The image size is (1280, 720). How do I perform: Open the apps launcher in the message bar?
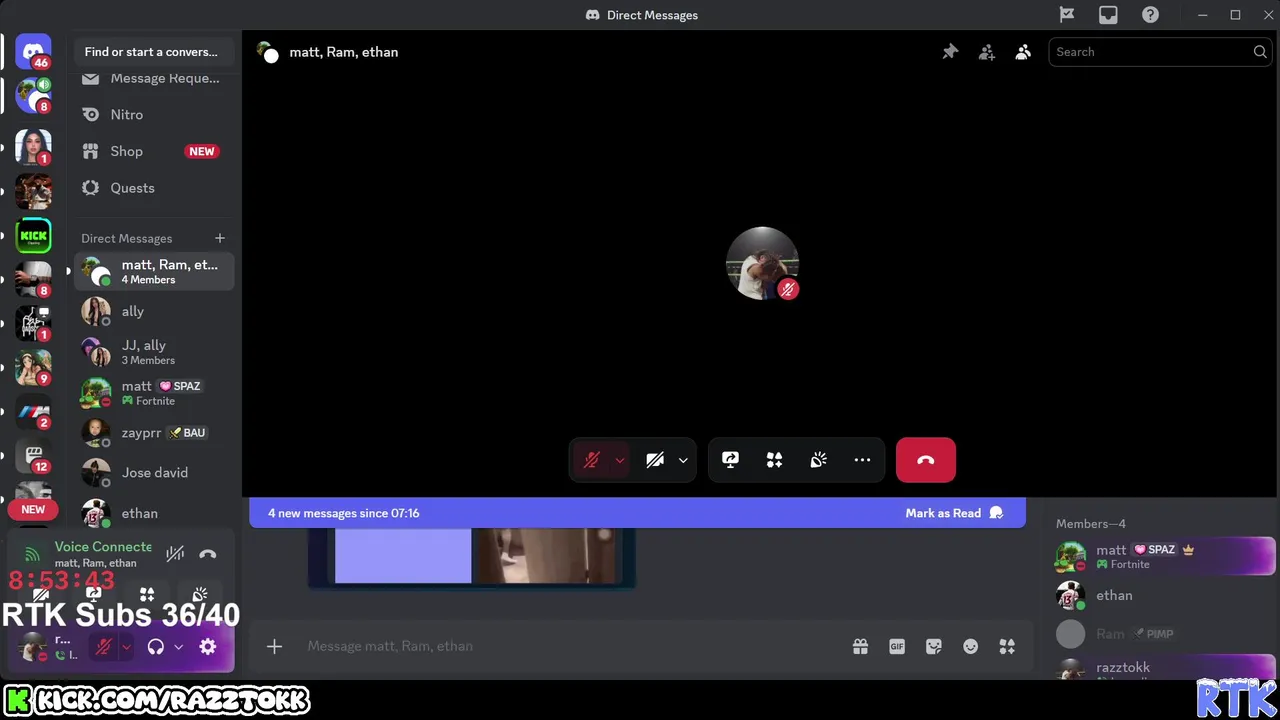pos(1007,646)
